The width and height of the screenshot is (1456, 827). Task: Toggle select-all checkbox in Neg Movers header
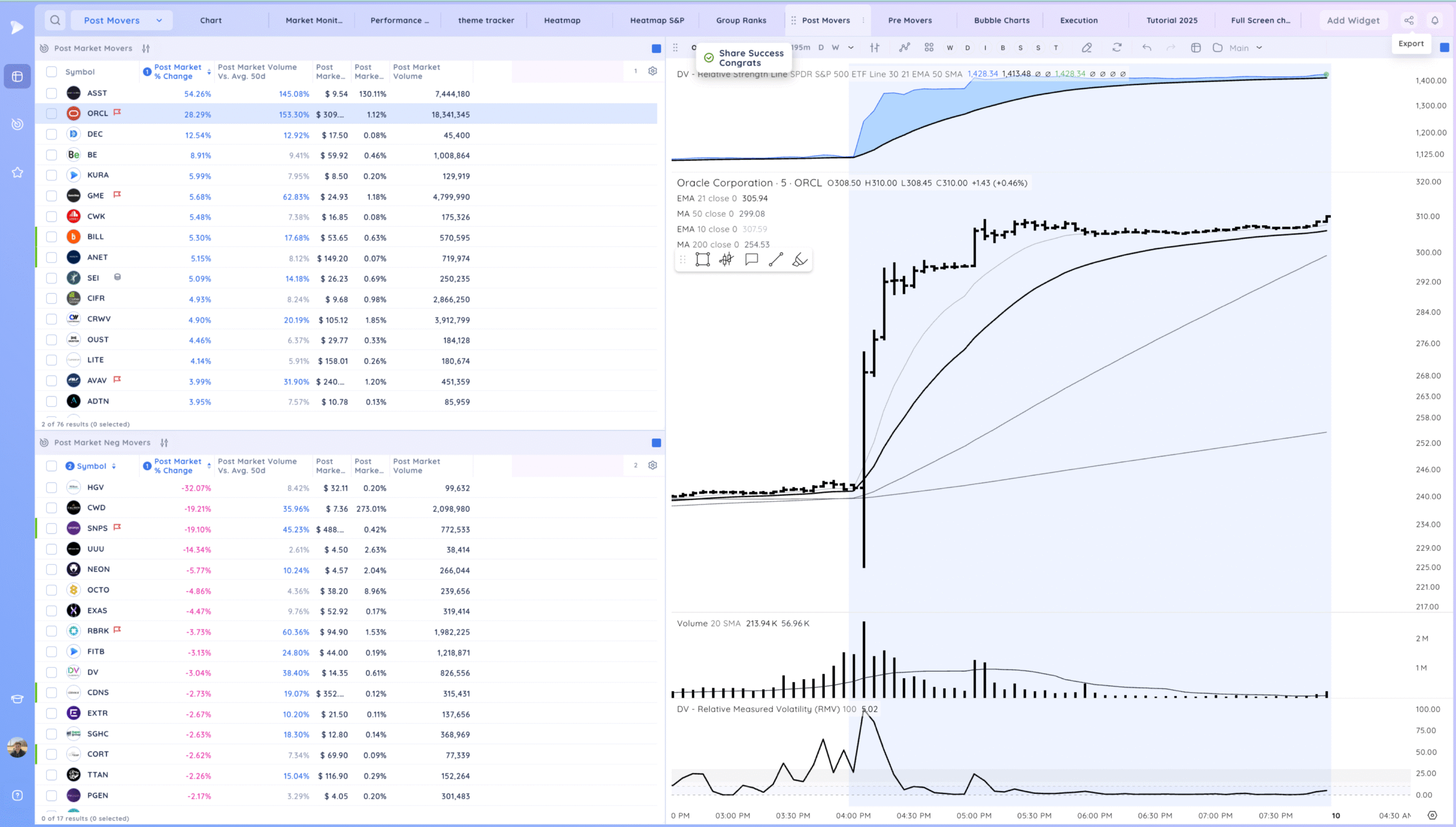(x=51, y=466)
